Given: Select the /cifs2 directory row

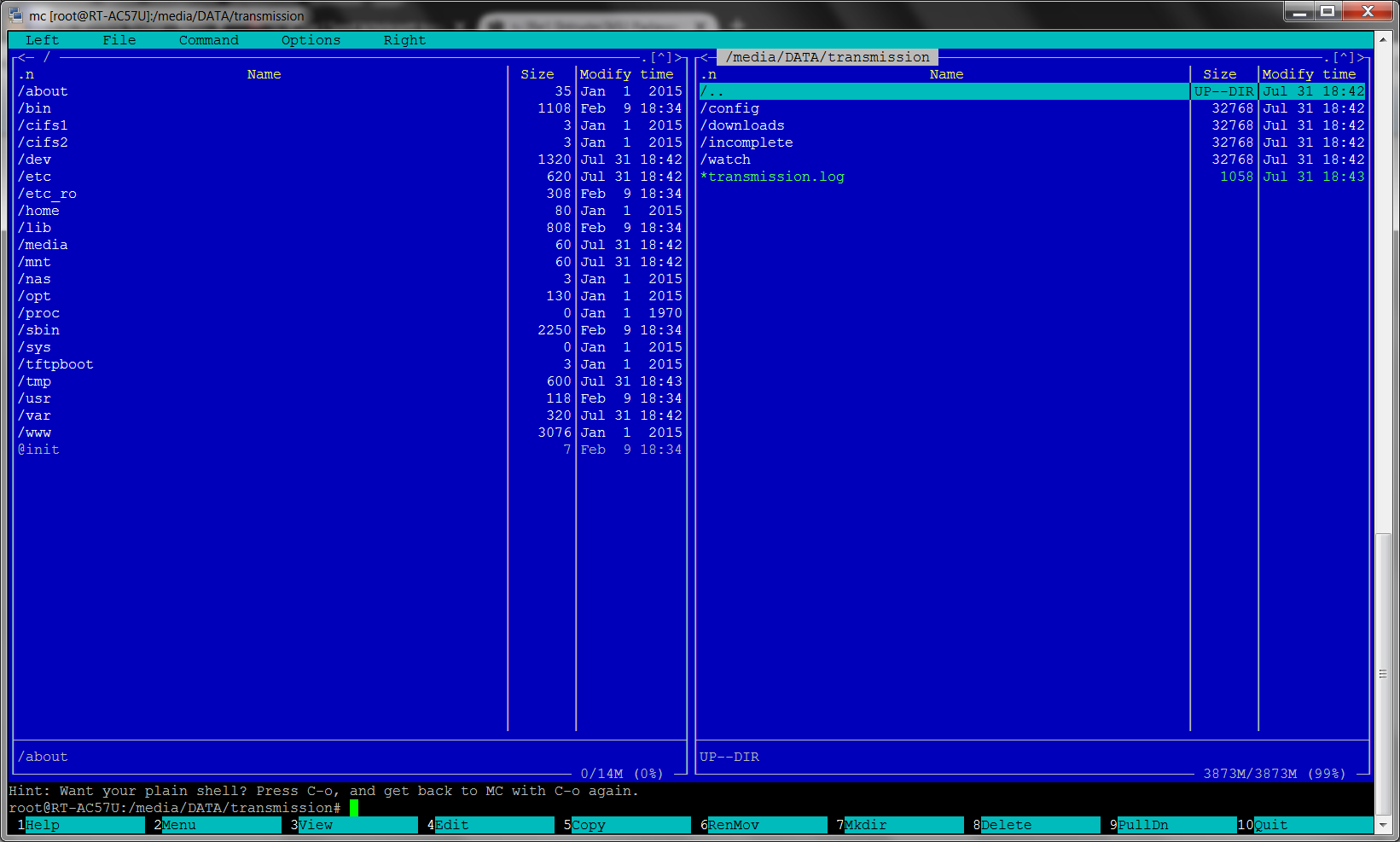Looking at the screenshot, I should [350, 142].
